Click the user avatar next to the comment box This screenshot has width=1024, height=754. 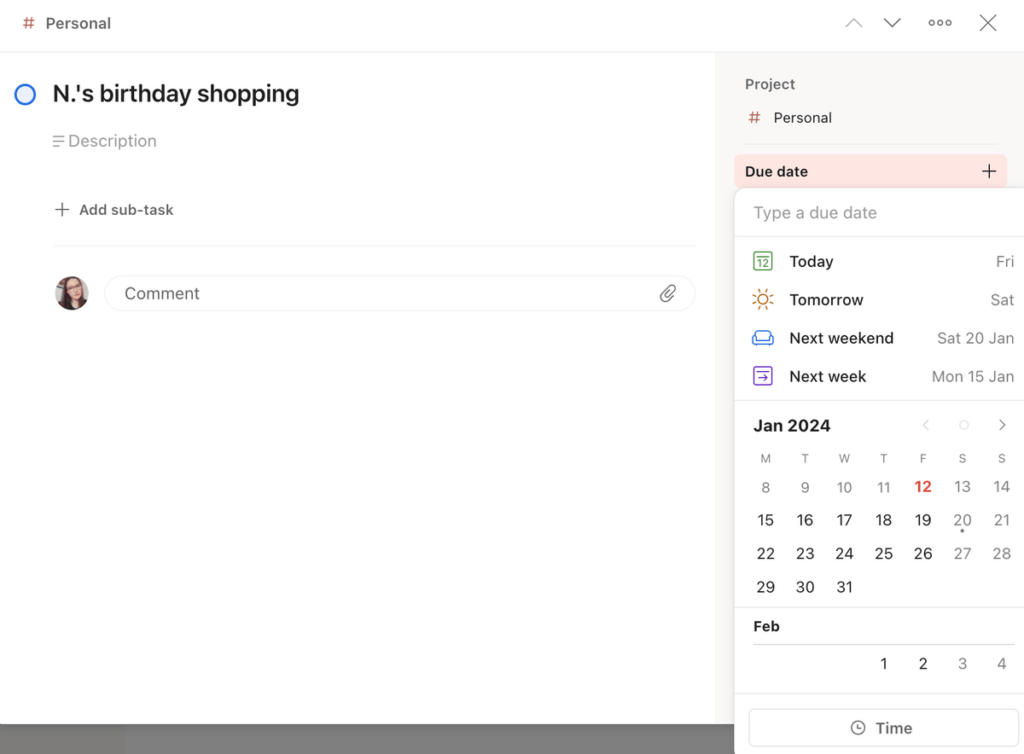point(71,293)
